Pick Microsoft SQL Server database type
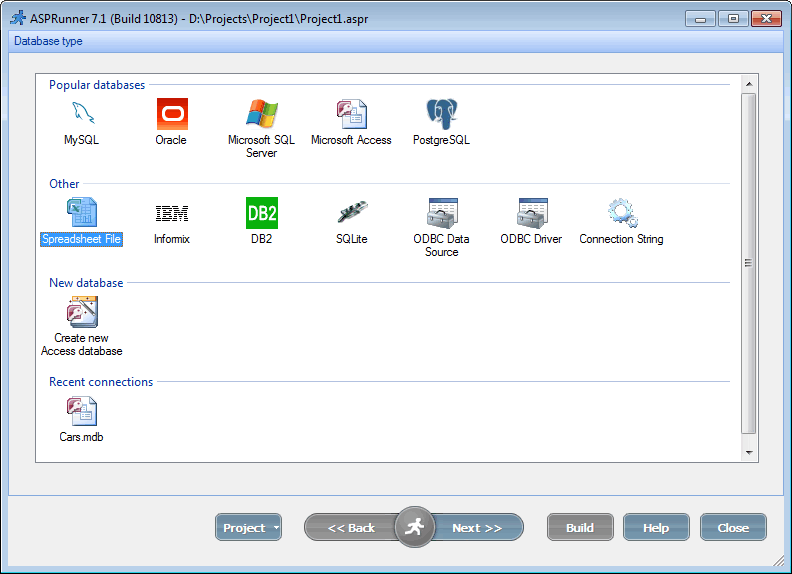This screenshot has height=574, width=792. [261, 114]
